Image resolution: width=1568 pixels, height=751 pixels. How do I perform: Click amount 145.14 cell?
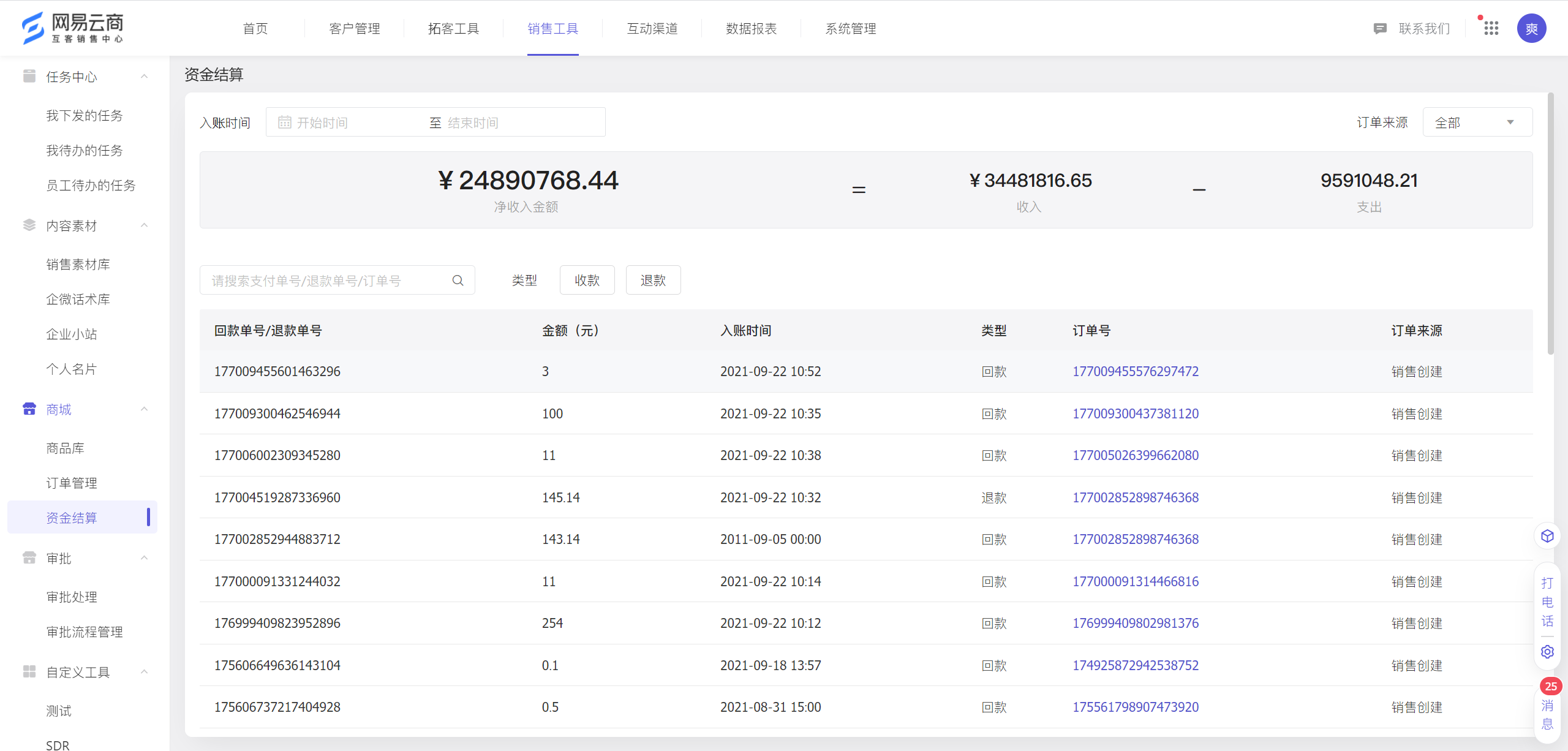560,497
